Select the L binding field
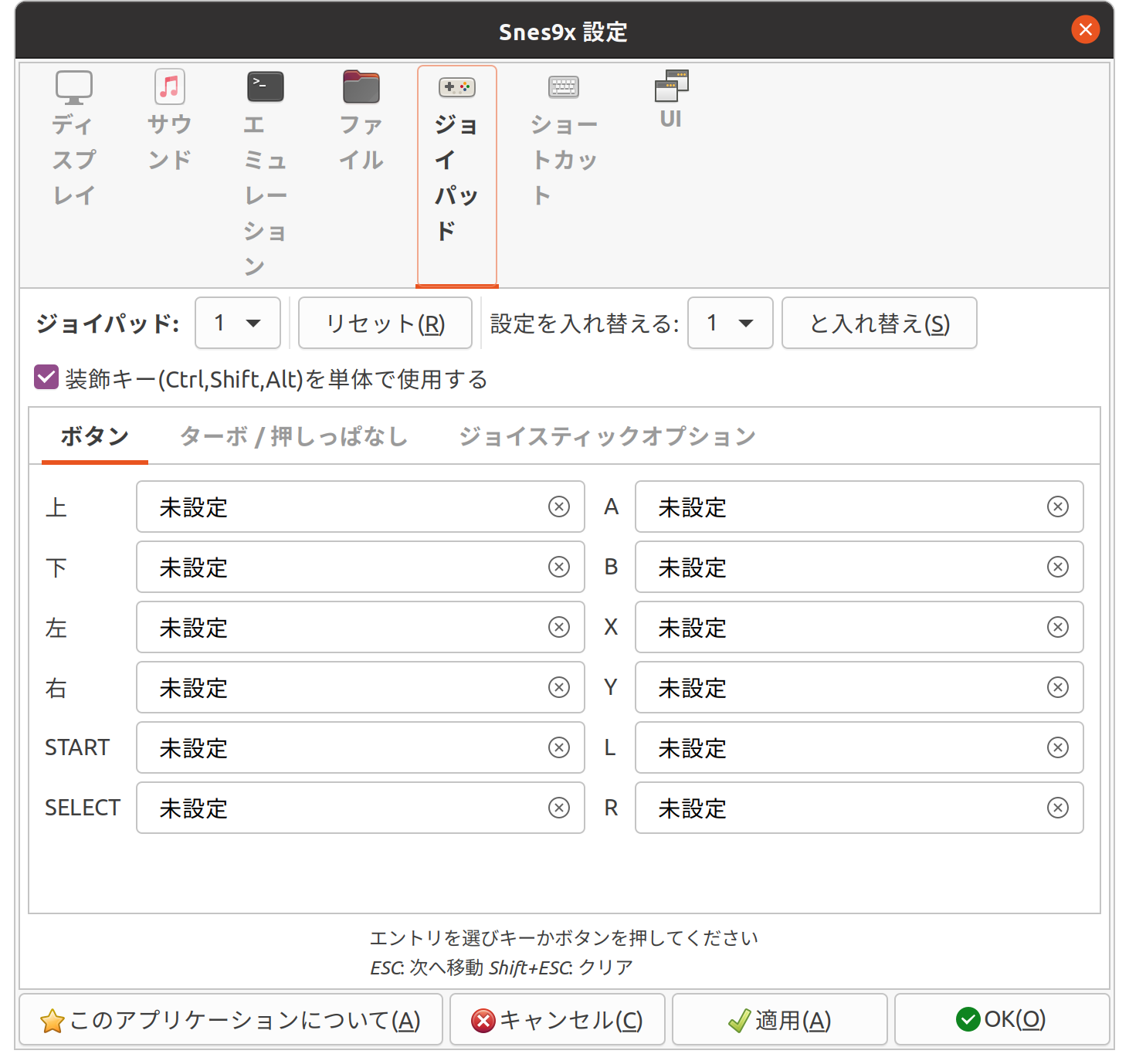1129x1064 pixels. coord(859,747)
